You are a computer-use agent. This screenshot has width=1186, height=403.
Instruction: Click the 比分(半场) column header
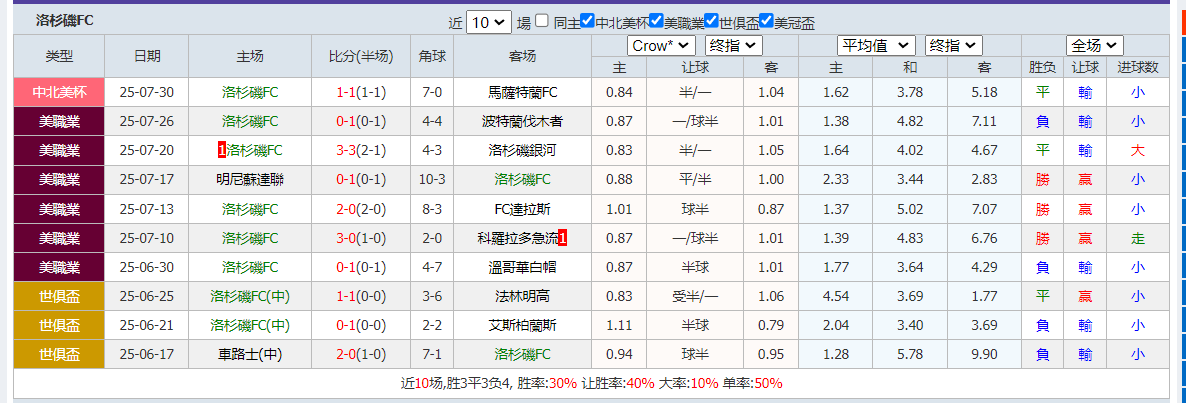click(x=360, y=56)
